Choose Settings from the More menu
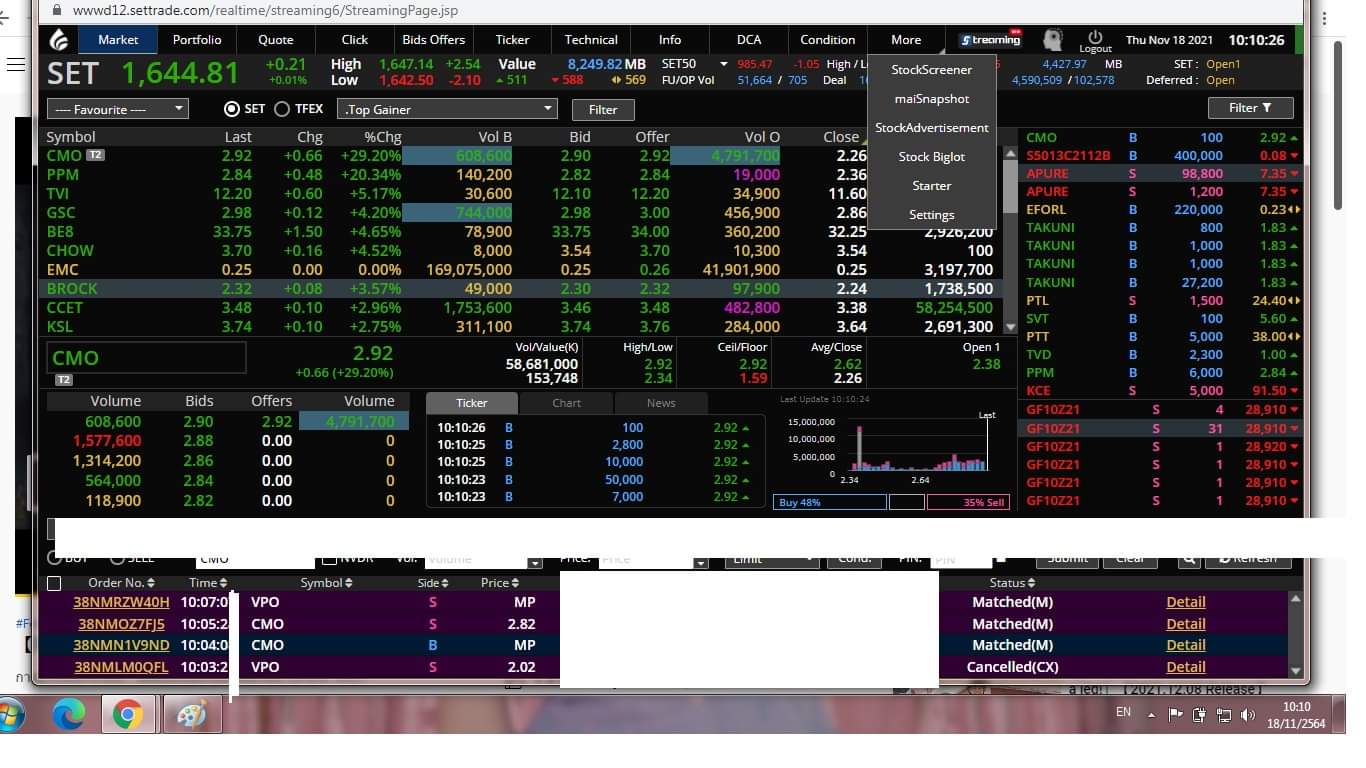Image resolution: width=1366 pixels, height=768 pixels. click(x=932, y=215)
